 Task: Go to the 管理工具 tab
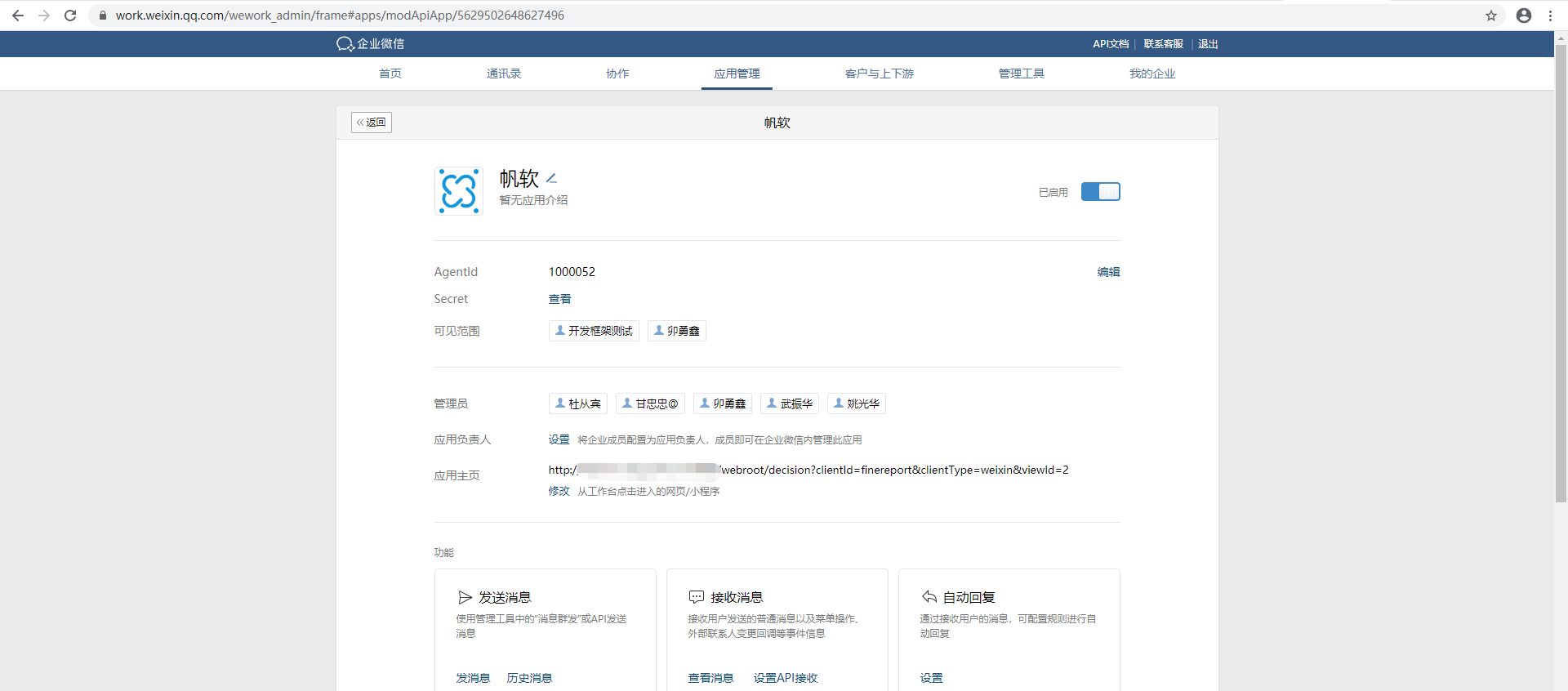coord(1022,74)
